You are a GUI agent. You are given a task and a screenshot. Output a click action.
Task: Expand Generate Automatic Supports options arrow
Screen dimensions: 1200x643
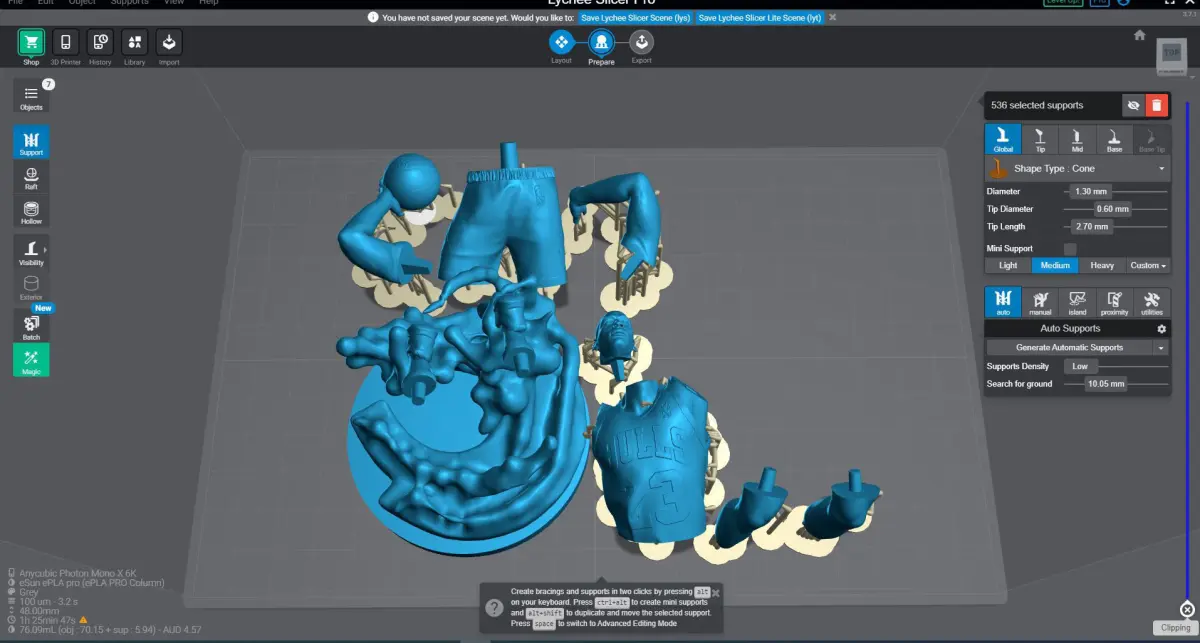(x=1160, y=348)
